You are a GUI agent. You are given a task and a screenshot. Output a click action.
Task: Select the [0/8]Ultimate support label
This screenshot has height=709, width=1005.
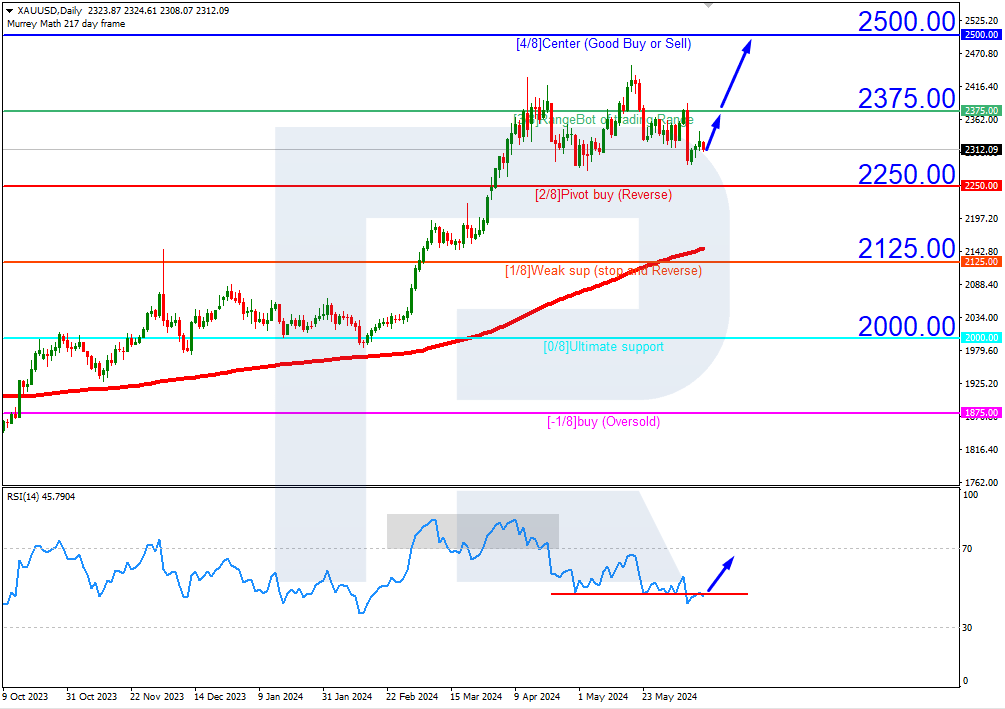pos(602,346)
